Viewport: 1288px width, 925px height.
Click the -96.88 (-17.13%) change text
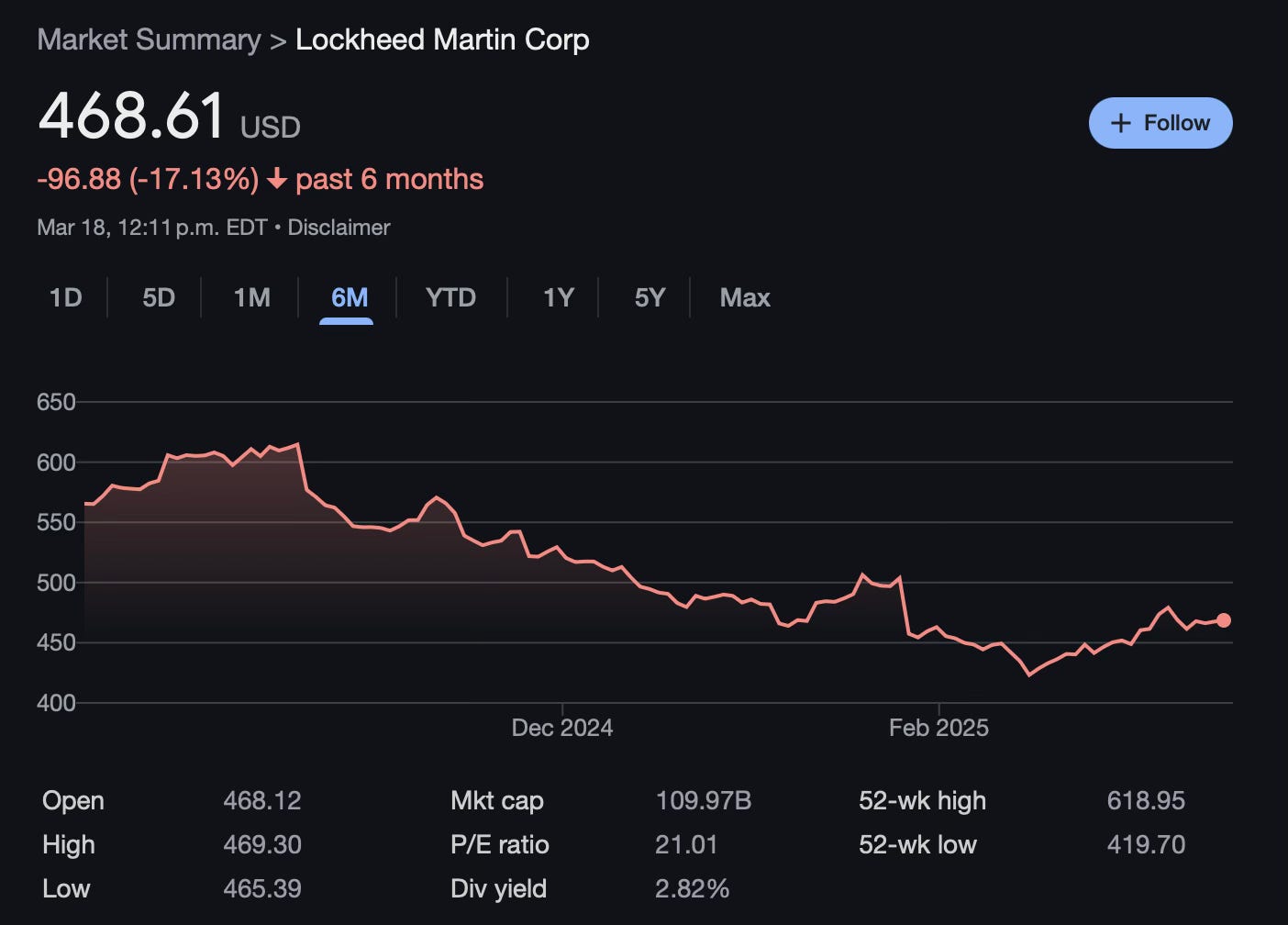tap(148, 178)
